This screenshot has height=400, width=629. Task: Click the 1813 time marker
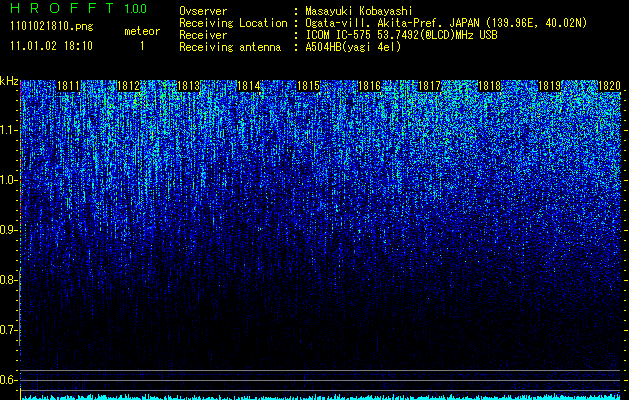click(x=189, y=85)
